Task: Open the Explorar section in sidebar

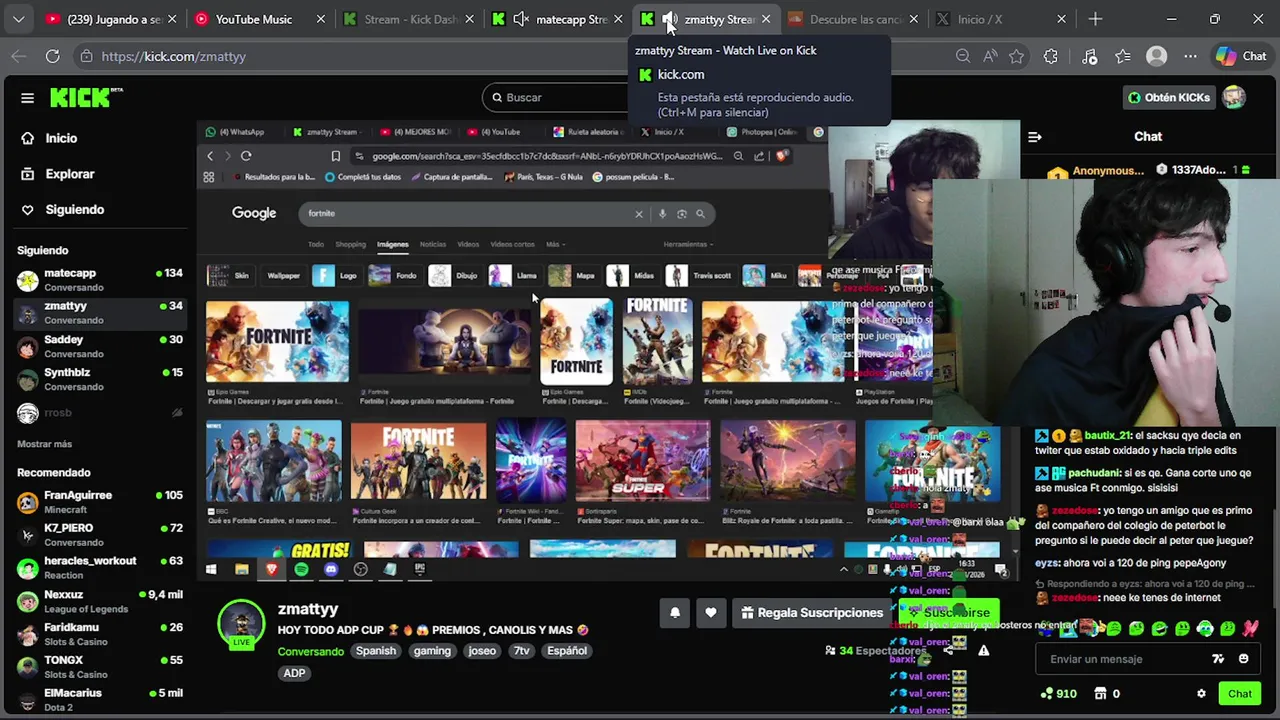Action: tap(69, 174)
